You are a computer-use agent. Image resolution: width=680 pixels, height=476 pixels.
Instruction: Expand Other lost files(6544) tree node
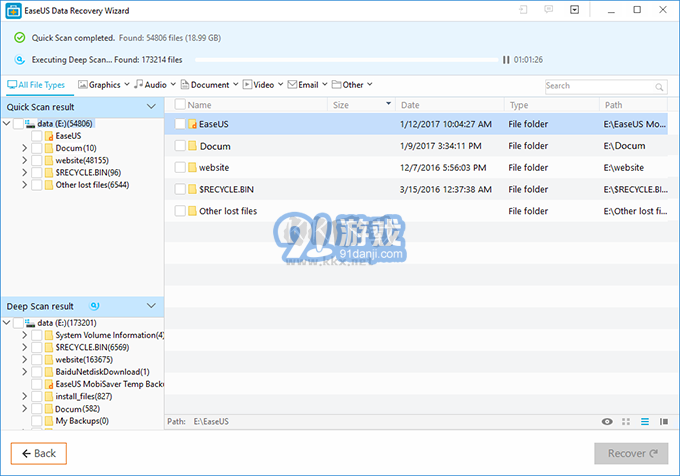(24, 185)
